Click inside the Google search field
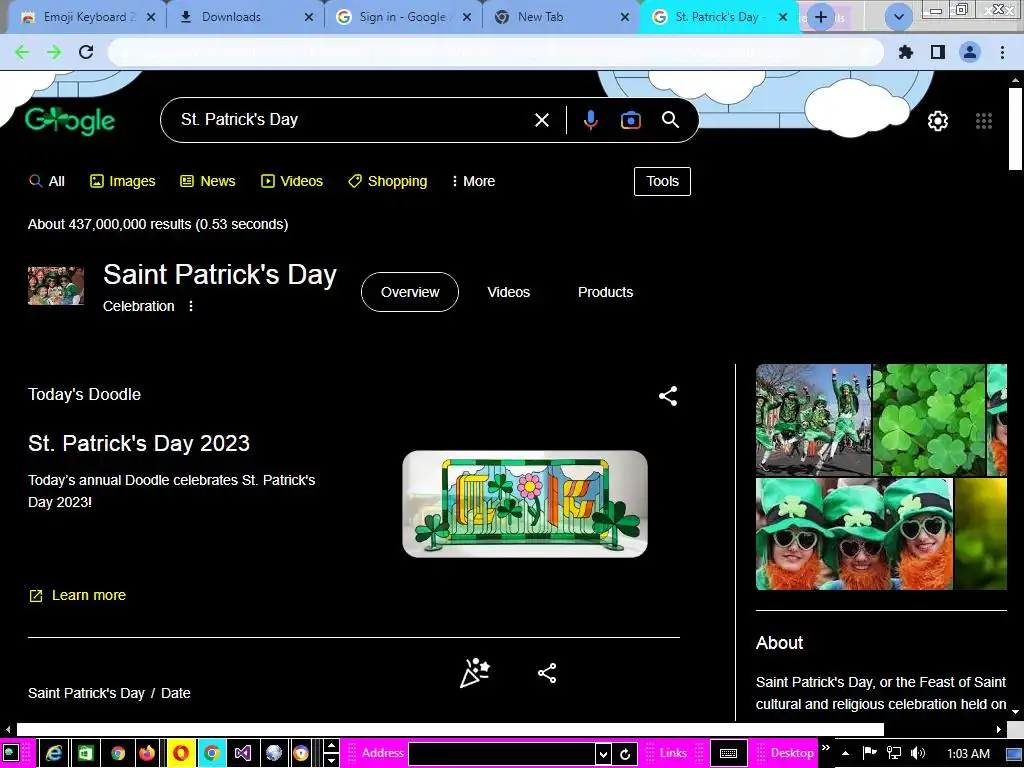Viewport: 1024px width, 768px height. [x=353, y=120]
